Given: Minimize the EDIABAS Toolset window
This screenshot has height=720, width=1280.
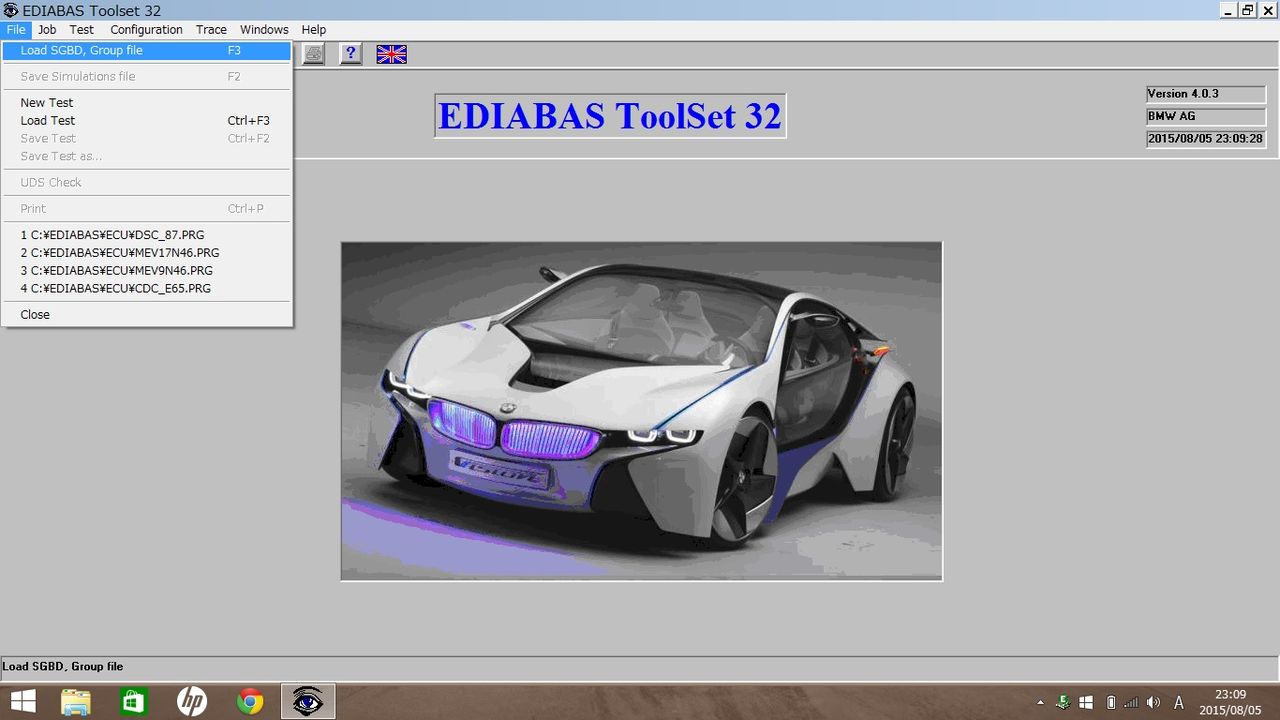Looking at the screenshot, I should tap(1228, 10).
